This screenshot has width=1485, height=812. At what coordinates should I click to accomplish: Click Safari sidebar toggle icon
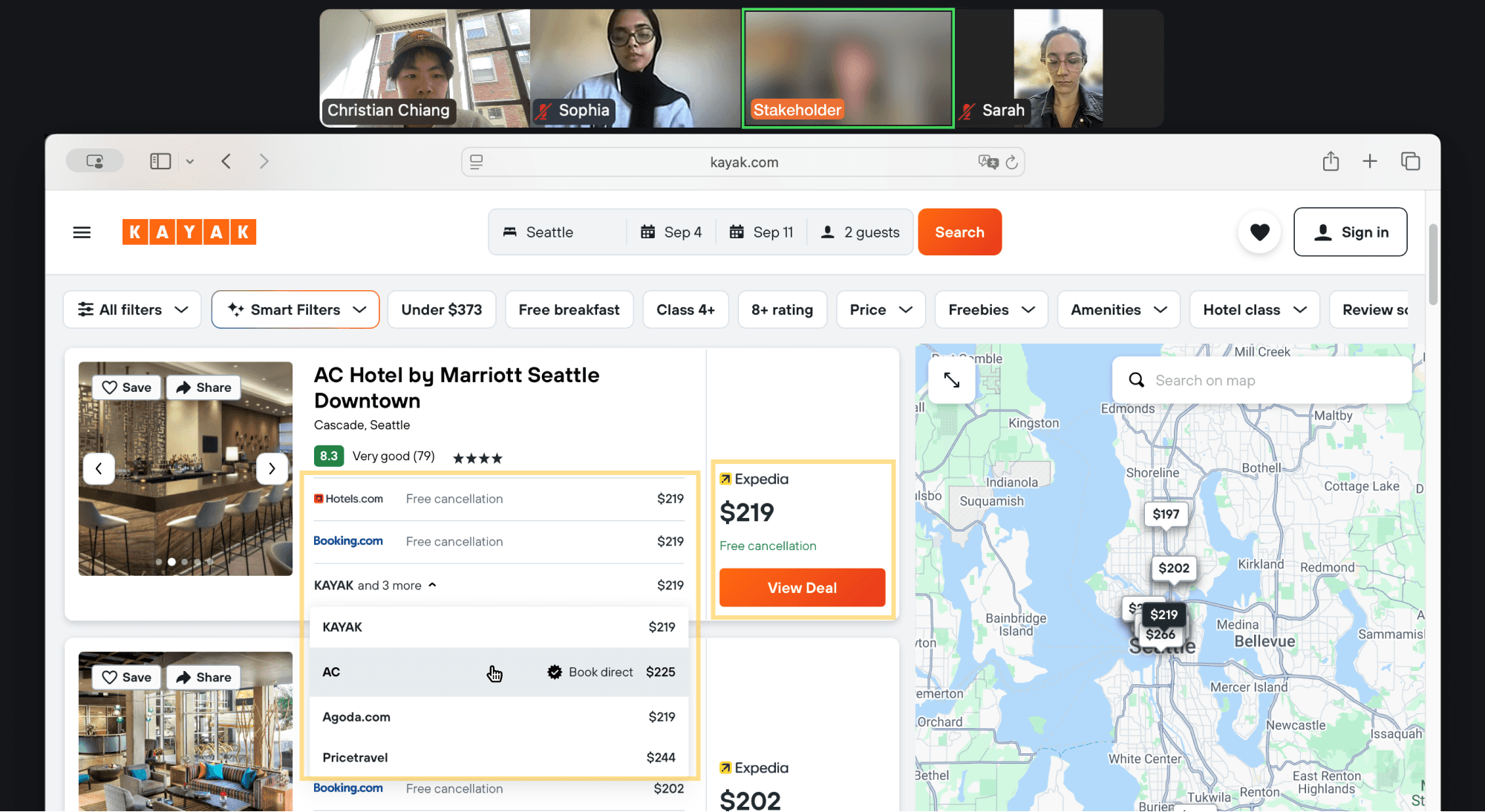pyautogui.click(x=160, y=161)
